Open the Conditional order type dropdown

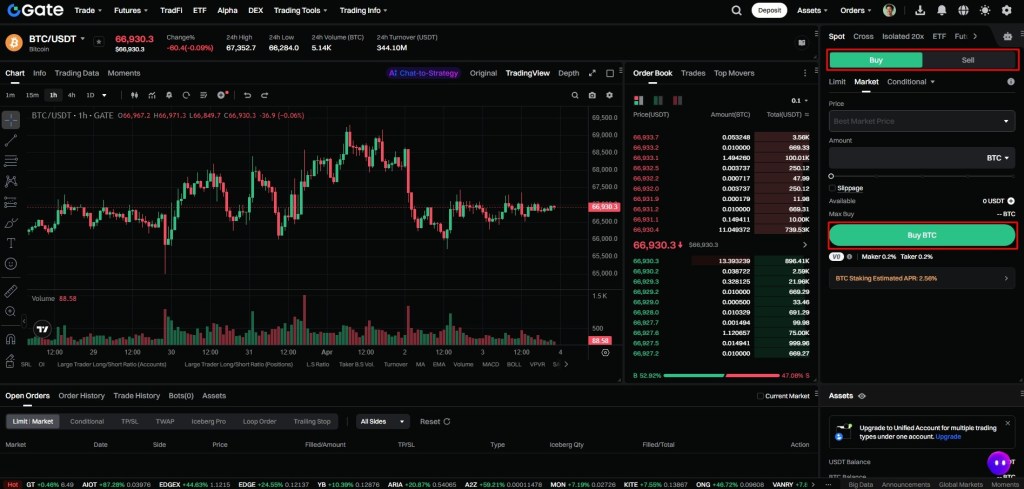(x=910, y=82)
